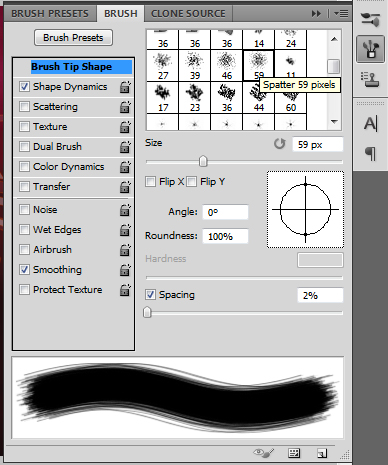Enable the Noise checkbox
This screenshot has height=465, width=388.
click(24, 210)
